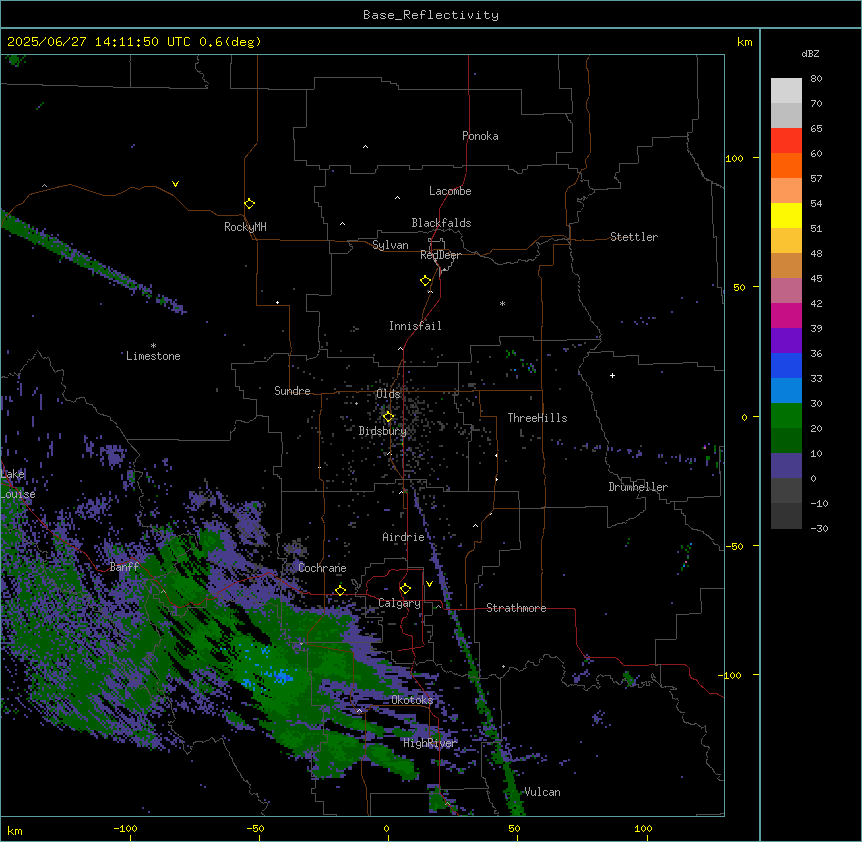Click the 65 value on the dBZ legend

point(816,129)
